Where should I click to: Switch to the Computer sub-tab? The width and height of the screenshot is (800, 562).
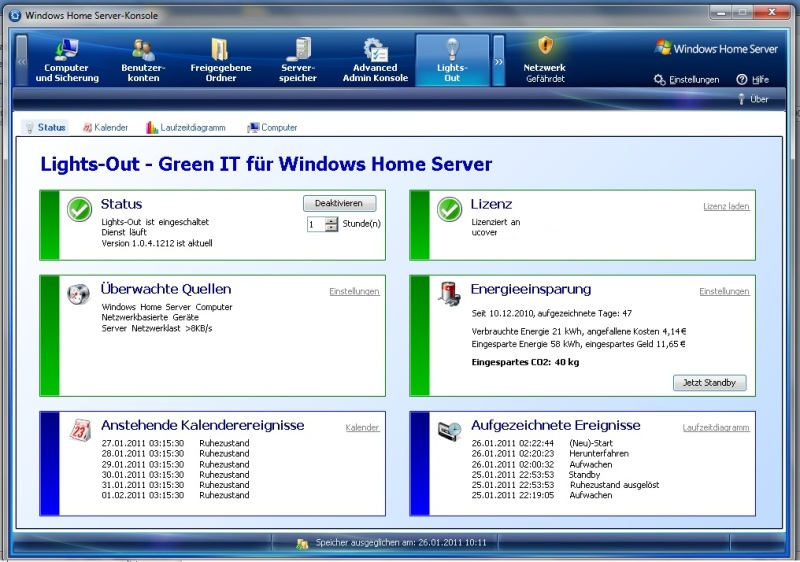pyautogui.click(x=272, y=127)
